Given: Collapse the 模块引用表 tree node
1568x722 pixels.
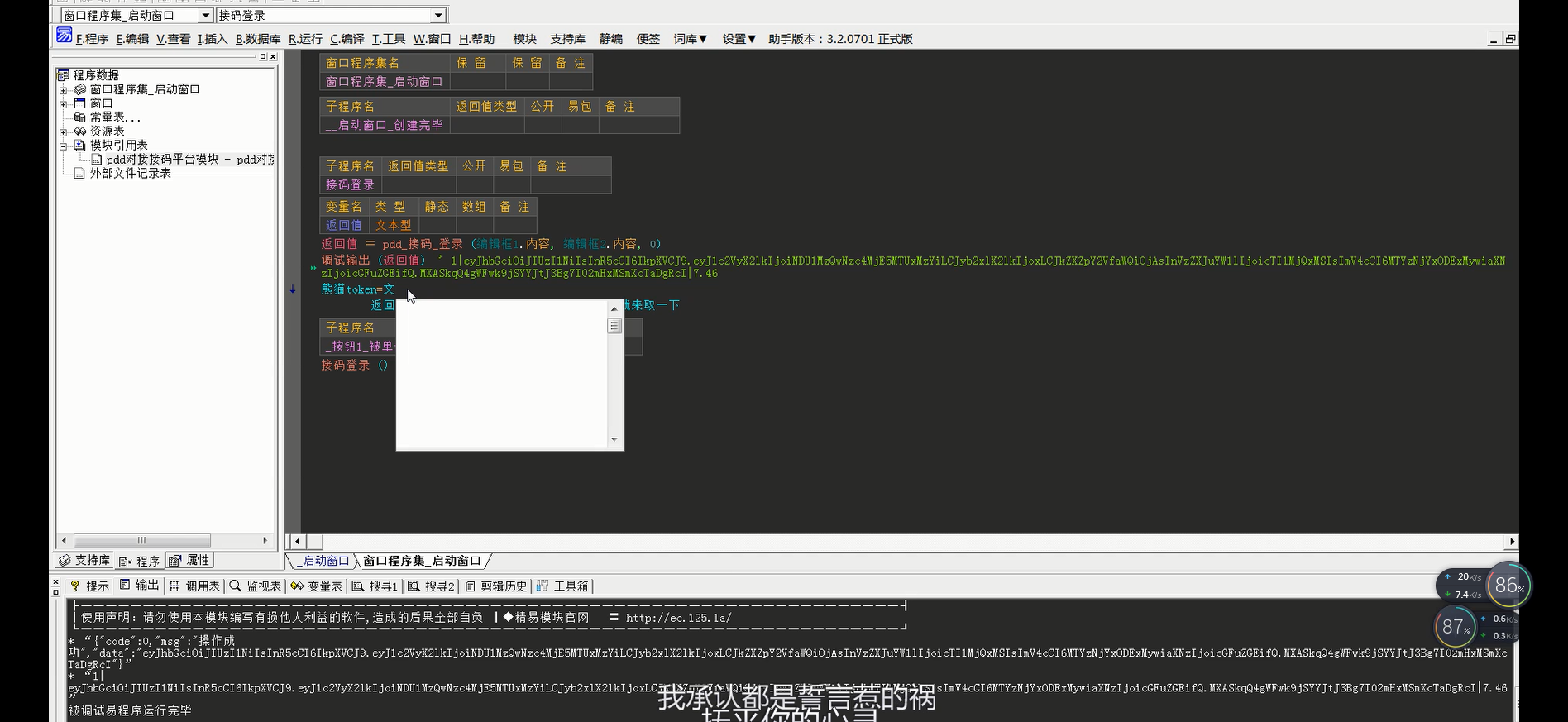Looking at the screenshot, I should tap(63, 146).
